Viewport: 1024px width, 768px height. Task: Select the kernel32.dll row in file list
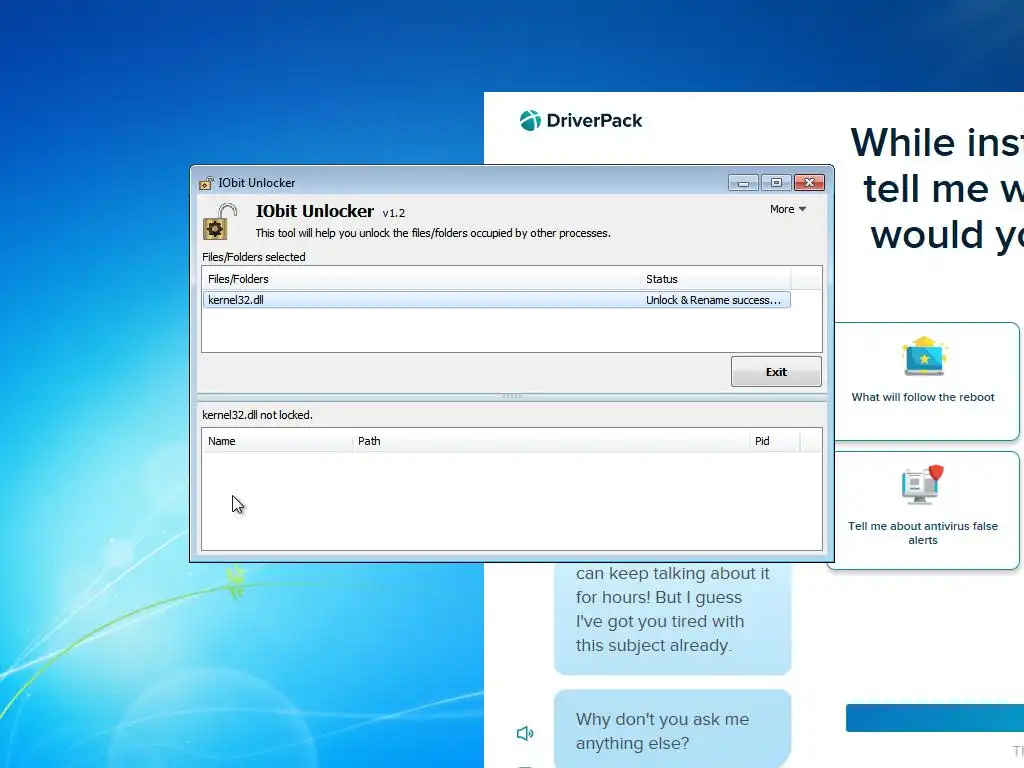click(496, 300)
